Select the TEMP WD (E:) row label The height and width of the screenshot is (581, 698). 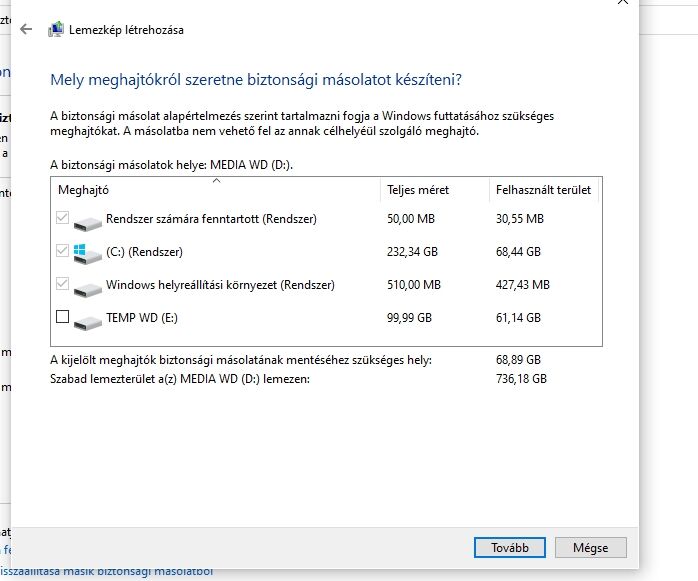(142, 318)
